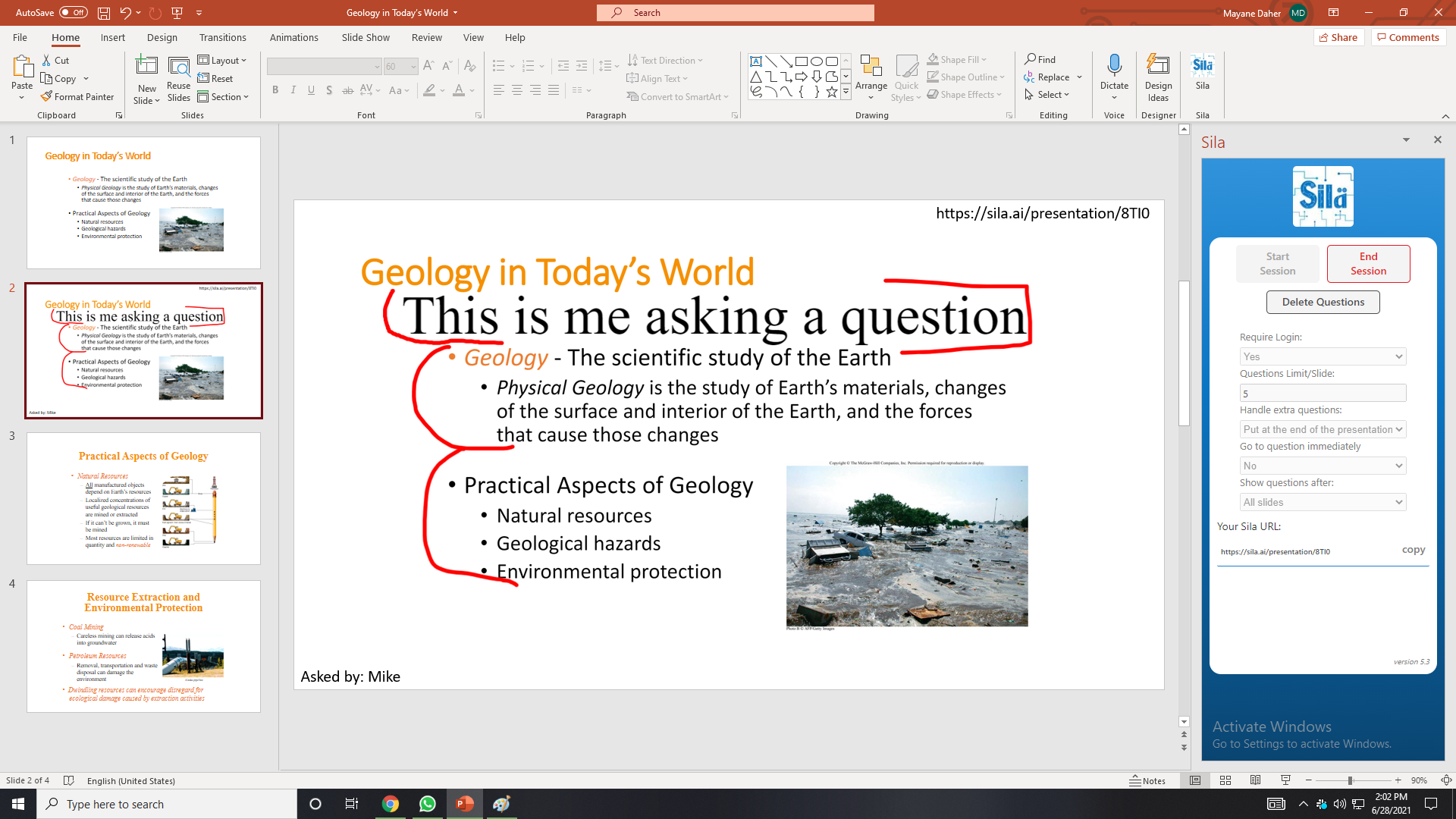The height and width of the screenshot is (819, 1456).
Task: Open the Slide Show tab
Action: tap(365, 37)
